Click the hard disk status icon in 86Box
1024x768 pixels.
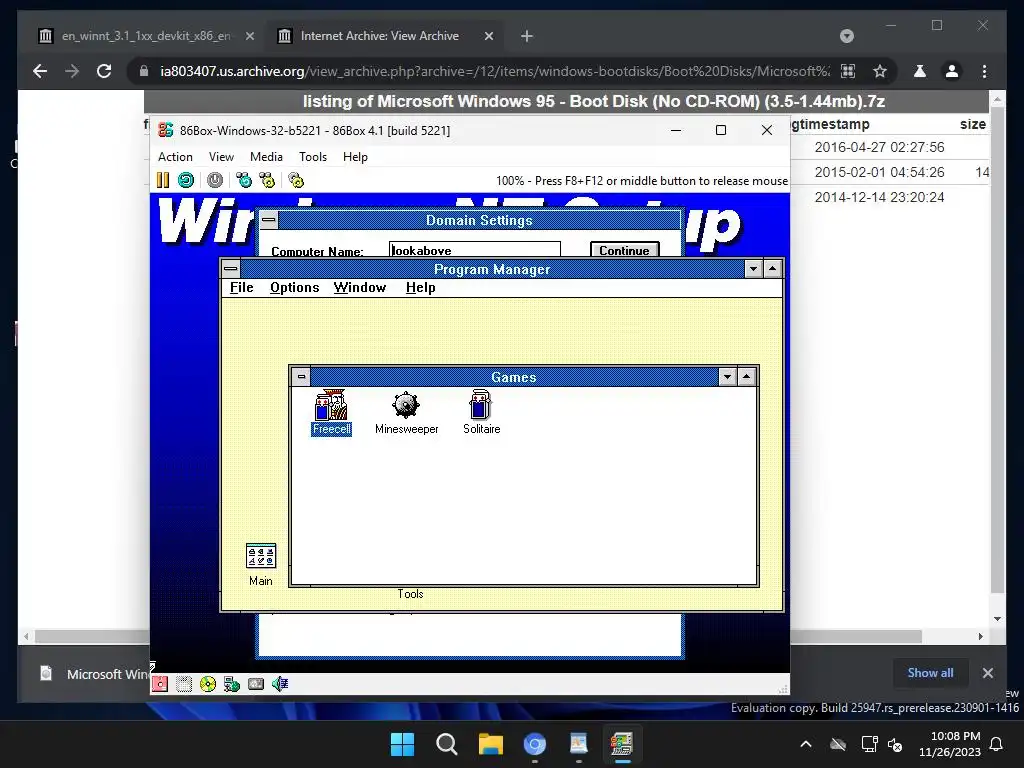click(256, 684)
